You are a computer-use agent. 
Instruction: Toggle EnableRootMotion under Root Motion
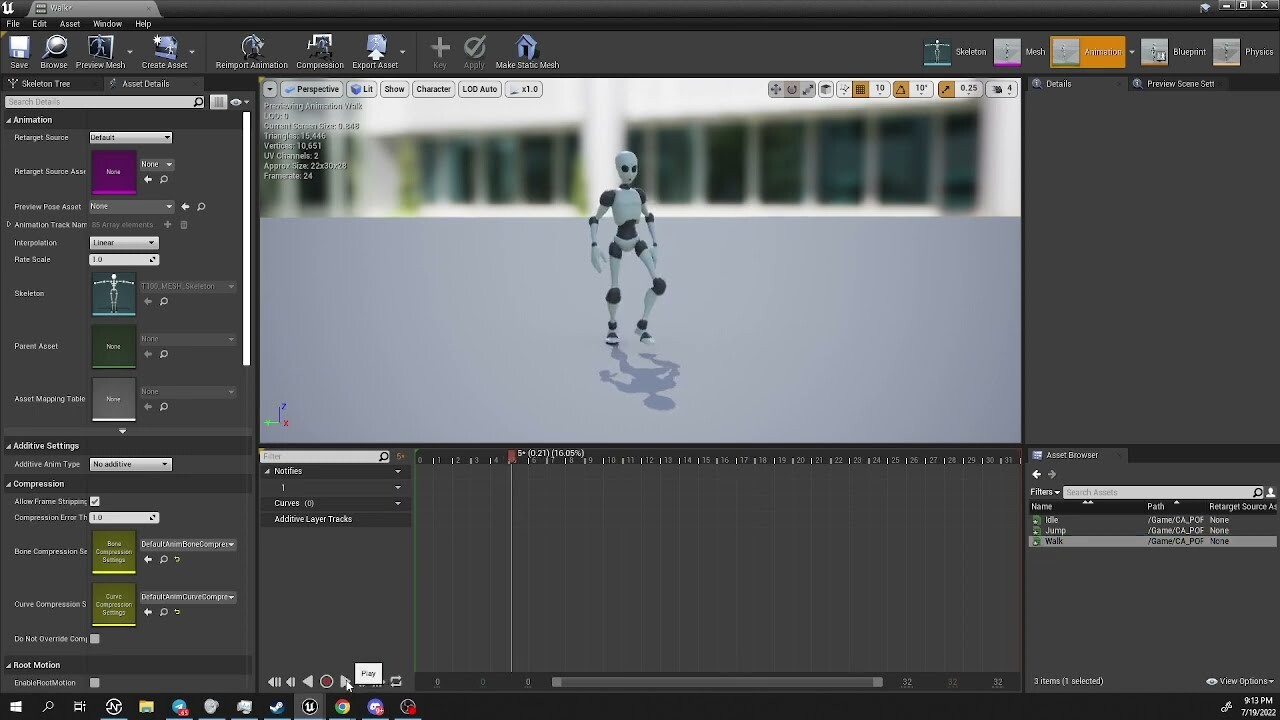(95, 682)
